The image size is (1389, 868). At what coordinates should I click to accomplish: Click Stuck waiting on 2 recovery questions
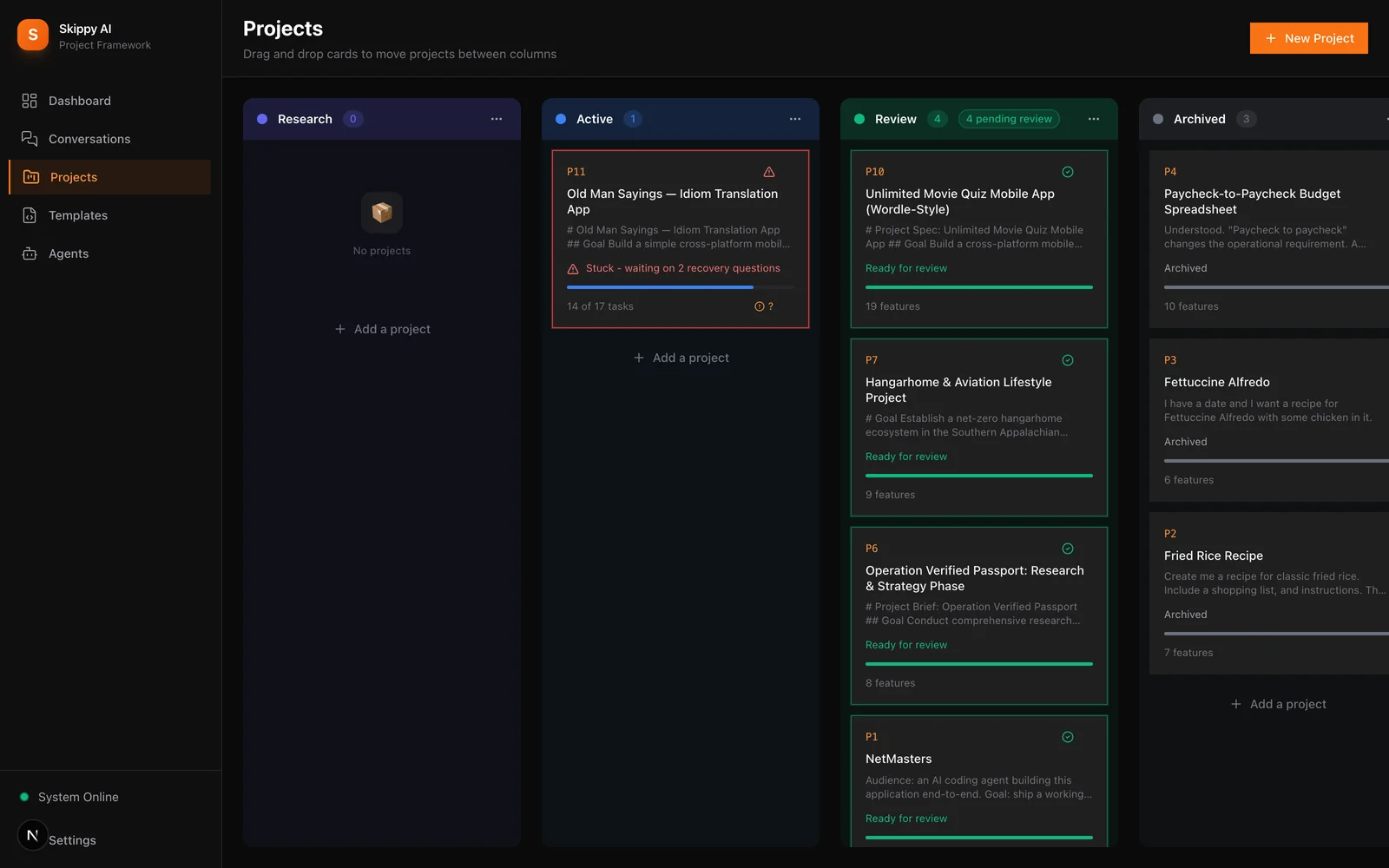pos(683,268)
